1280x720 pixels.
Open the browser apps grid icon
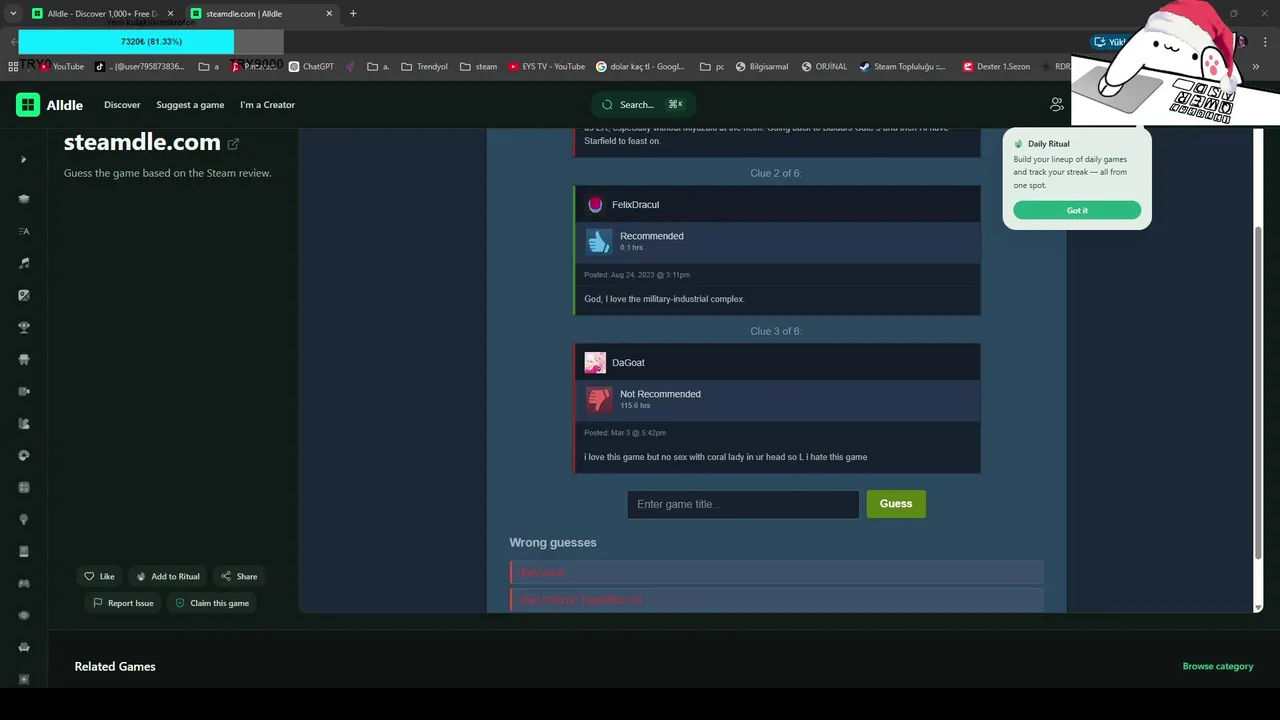(13, 67)
